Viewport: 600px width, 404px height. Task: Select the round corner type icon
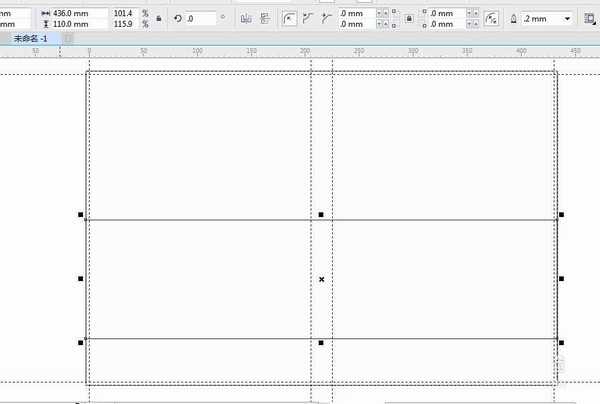point(289,18)
